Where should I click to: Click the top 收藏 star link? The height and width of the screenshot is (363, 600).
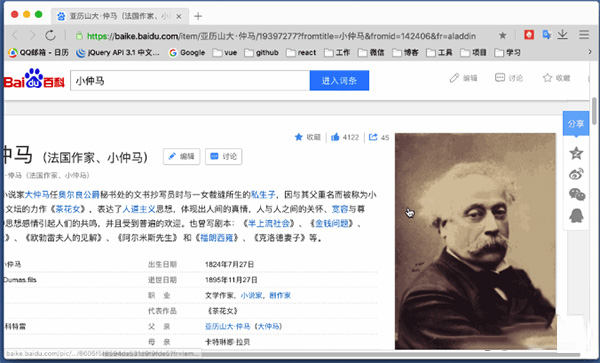click(556, 78)
